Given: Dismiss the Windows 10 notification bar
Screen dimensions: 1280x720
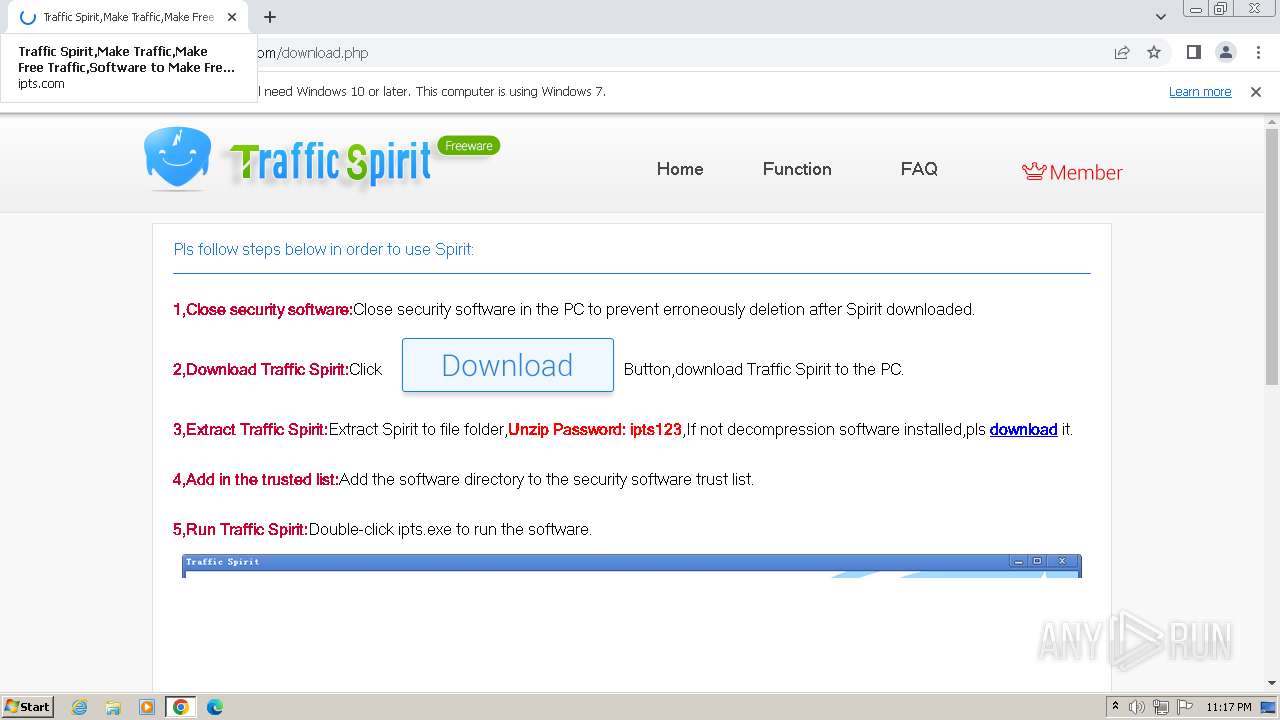Looking at the screenshot, I should coord(1256,91).
